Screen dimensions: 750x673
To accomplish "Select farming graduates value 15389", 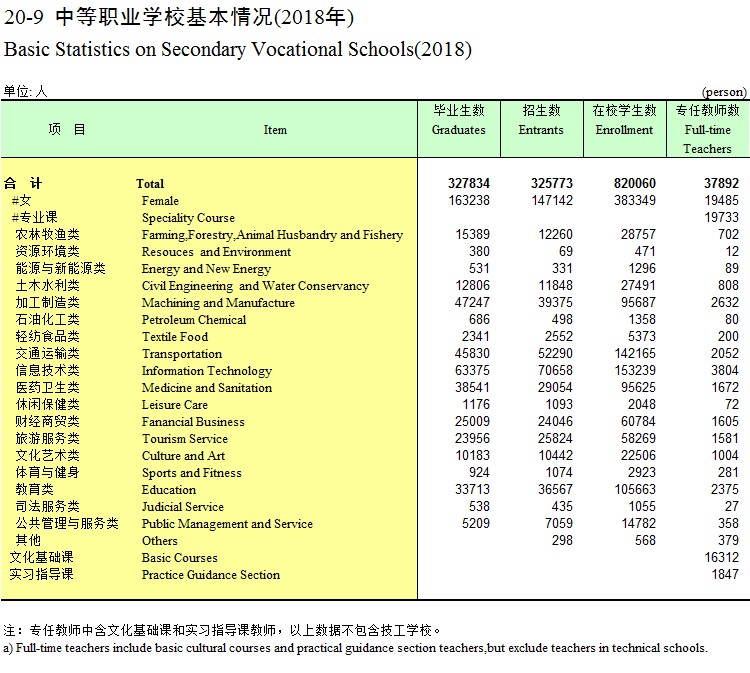I will [x=473, y=234].
